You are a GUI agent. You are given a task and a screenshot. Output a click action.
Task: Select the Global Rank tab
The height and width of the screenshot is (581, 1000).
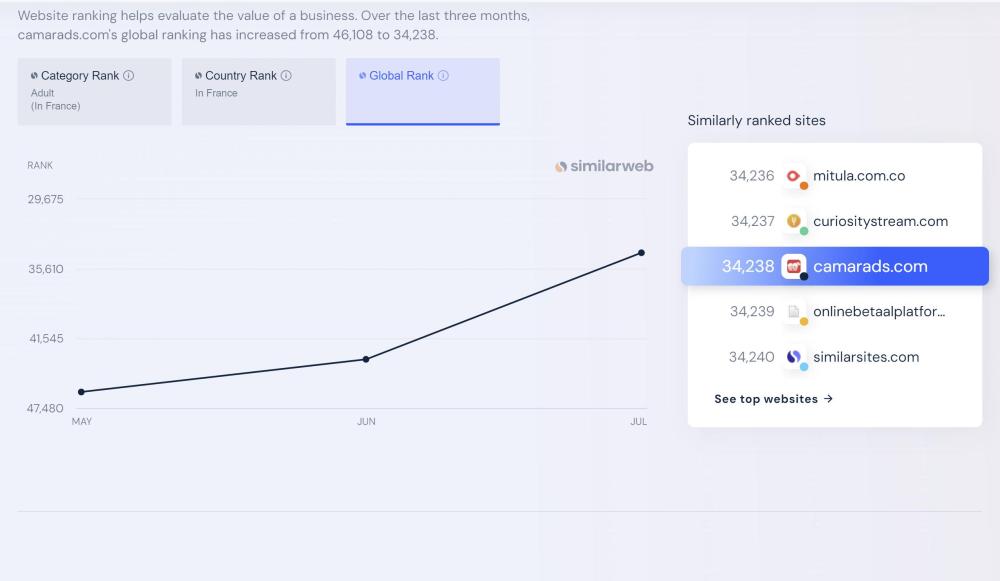[x=422, y=91]
